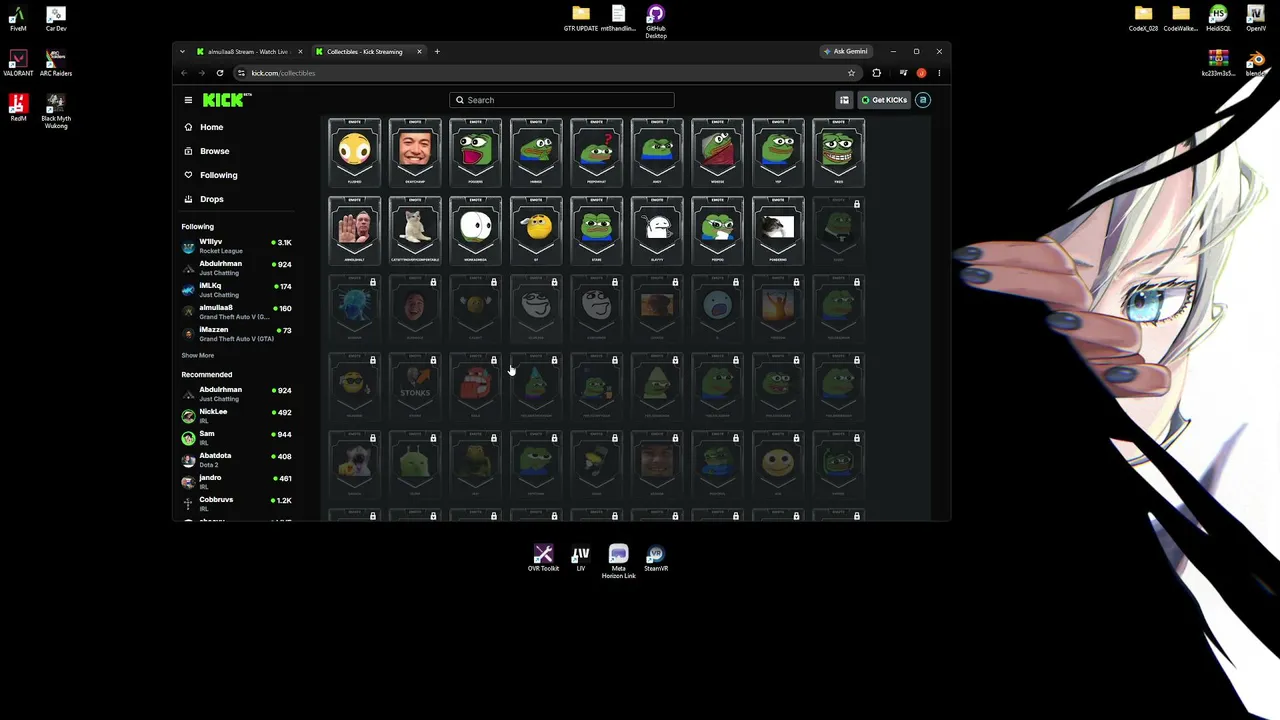The width and height of the screenshot is (1280, 720).
Task: Launch LIV from the desktop
Action: coord(581,559)
